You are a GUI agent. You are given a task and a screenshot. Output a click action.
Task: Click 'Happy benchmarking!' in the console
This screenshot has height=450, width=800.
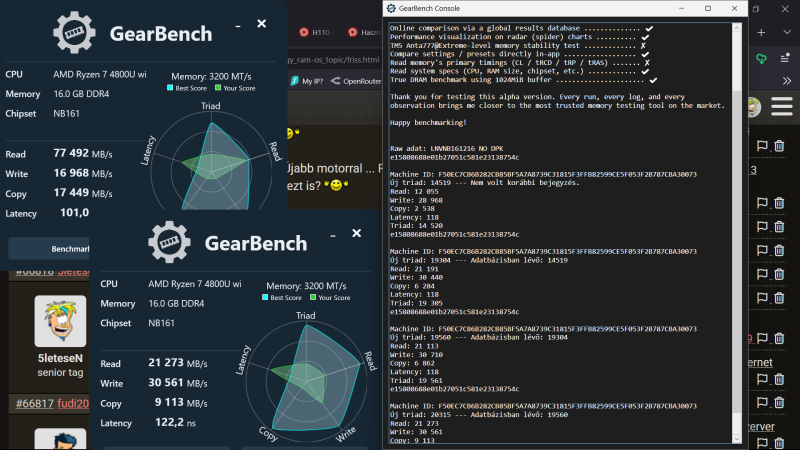click(428, 122)
